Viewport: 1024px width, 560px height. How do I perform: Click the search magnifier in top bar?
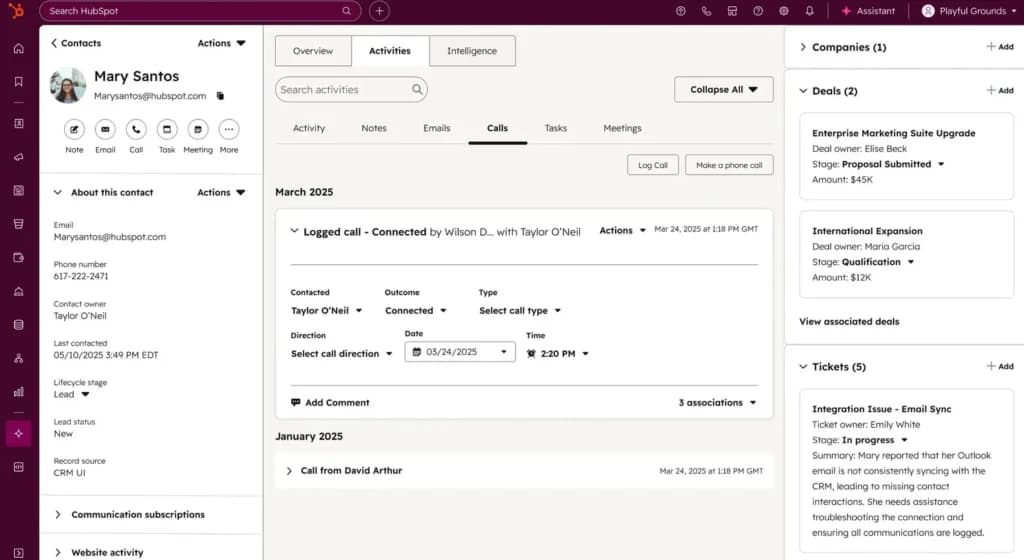click(346, 10)
